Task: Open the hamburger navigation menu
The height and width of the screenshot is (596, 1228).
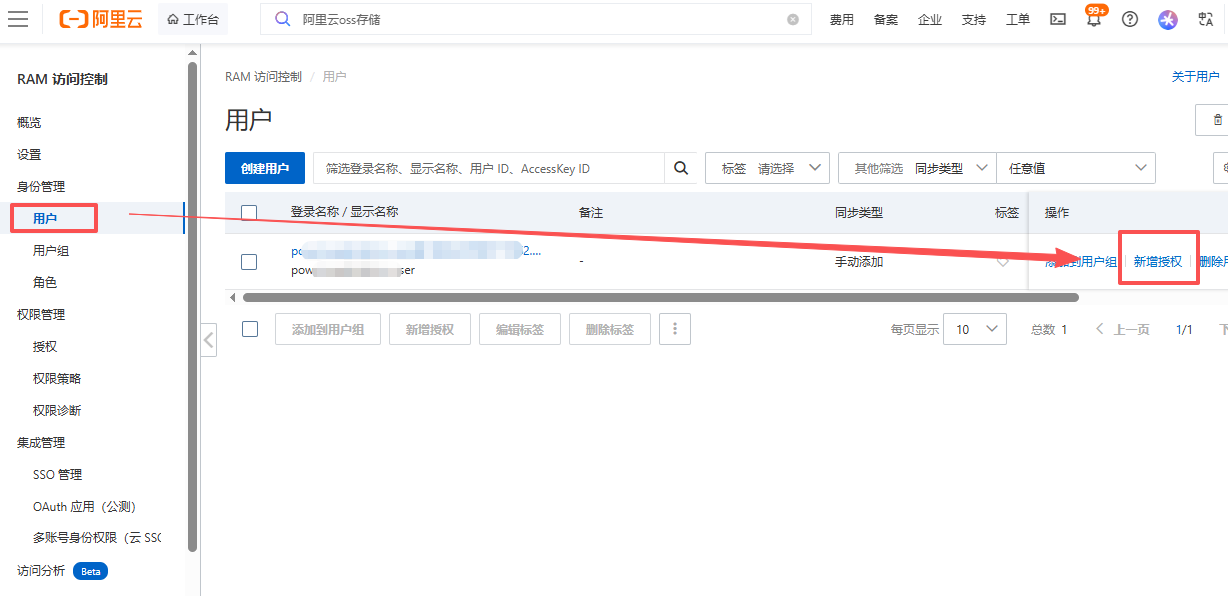Action: tap(18, 19)
